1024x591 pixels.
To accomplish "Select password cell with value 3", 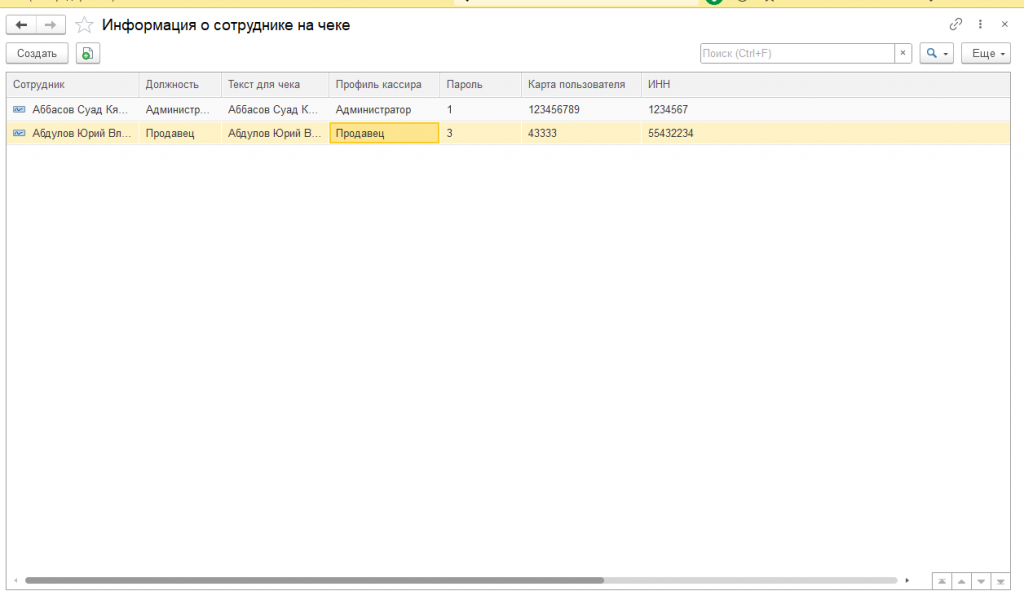I will (481, 133).
